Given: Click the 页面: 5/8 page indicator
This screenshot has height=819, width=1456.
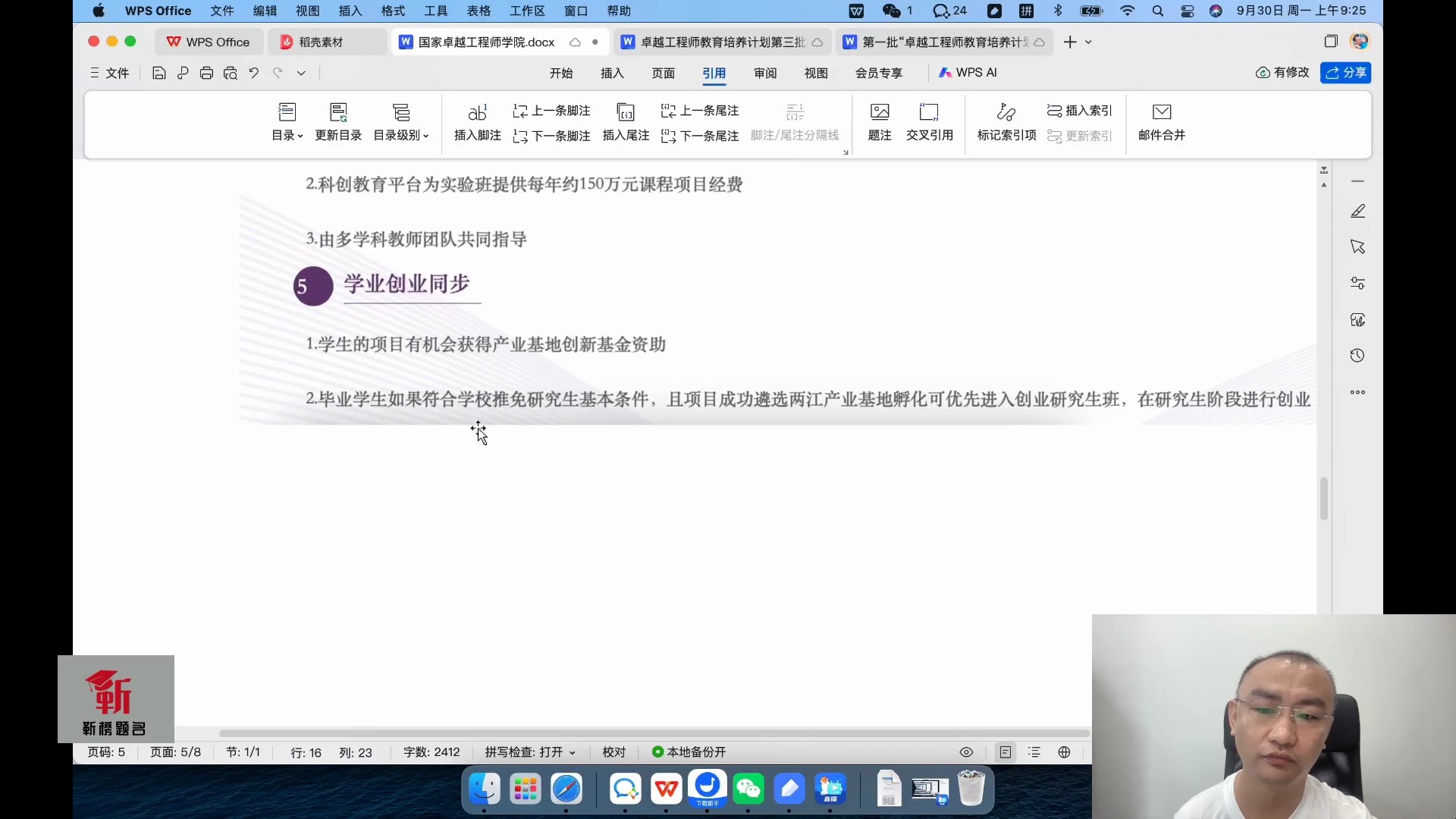Looking at the screenshot, I should point(175,752).
